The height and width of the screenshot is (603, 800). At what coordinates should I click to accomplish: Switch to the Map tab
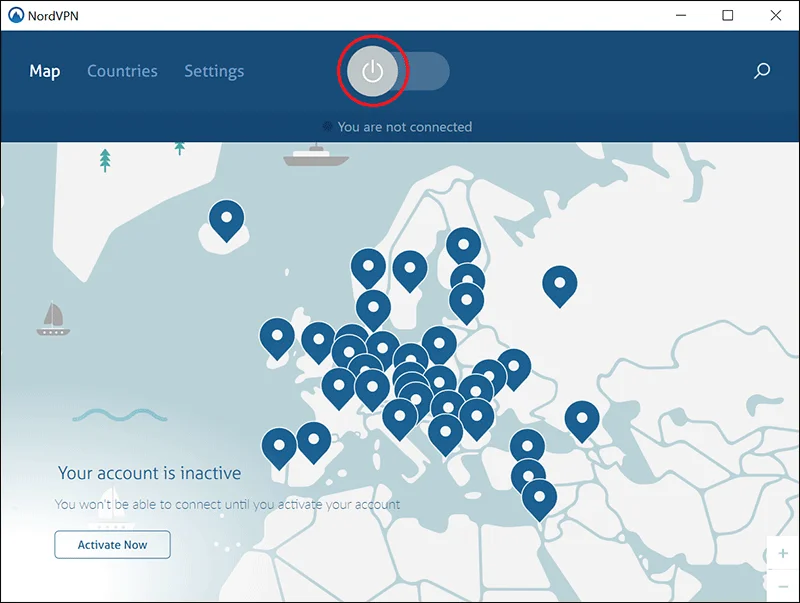(45, 71)
